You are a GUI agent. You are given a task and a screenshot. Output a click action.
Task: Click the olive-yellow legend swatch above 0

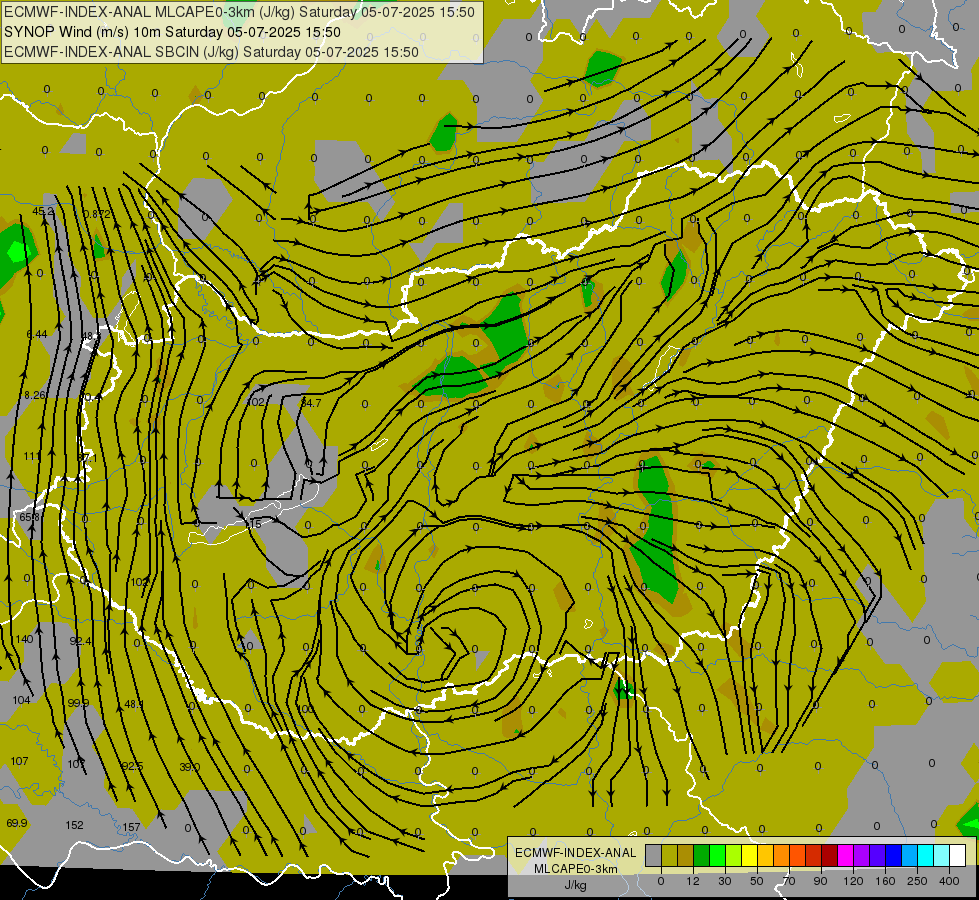click(670, 856)
